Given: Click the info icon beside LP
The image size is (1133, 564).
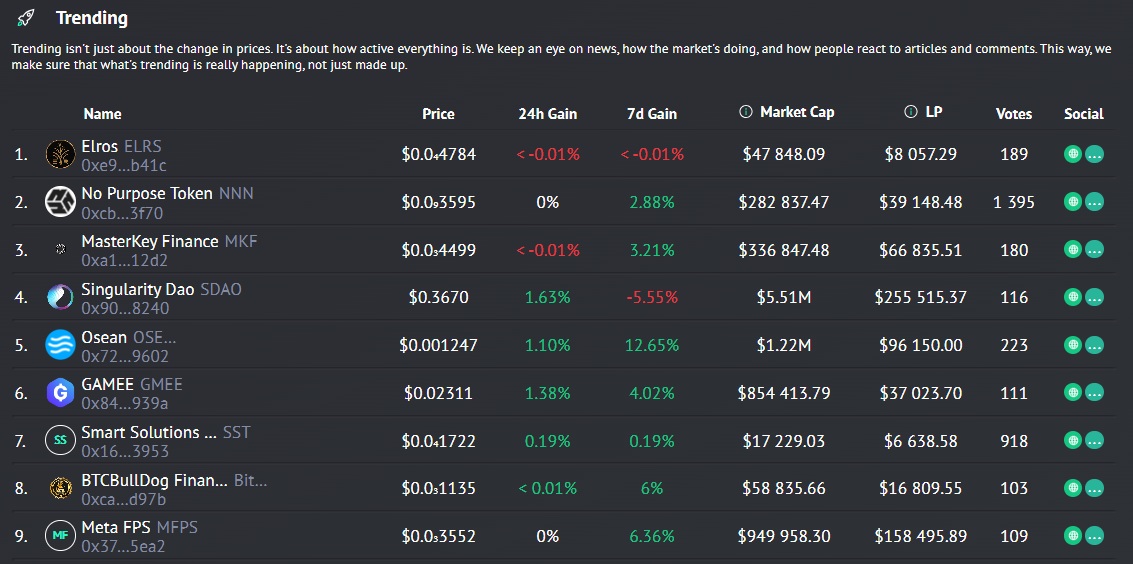Looking at the screenshot, I should pyautogui.click(x=910, y=112).
